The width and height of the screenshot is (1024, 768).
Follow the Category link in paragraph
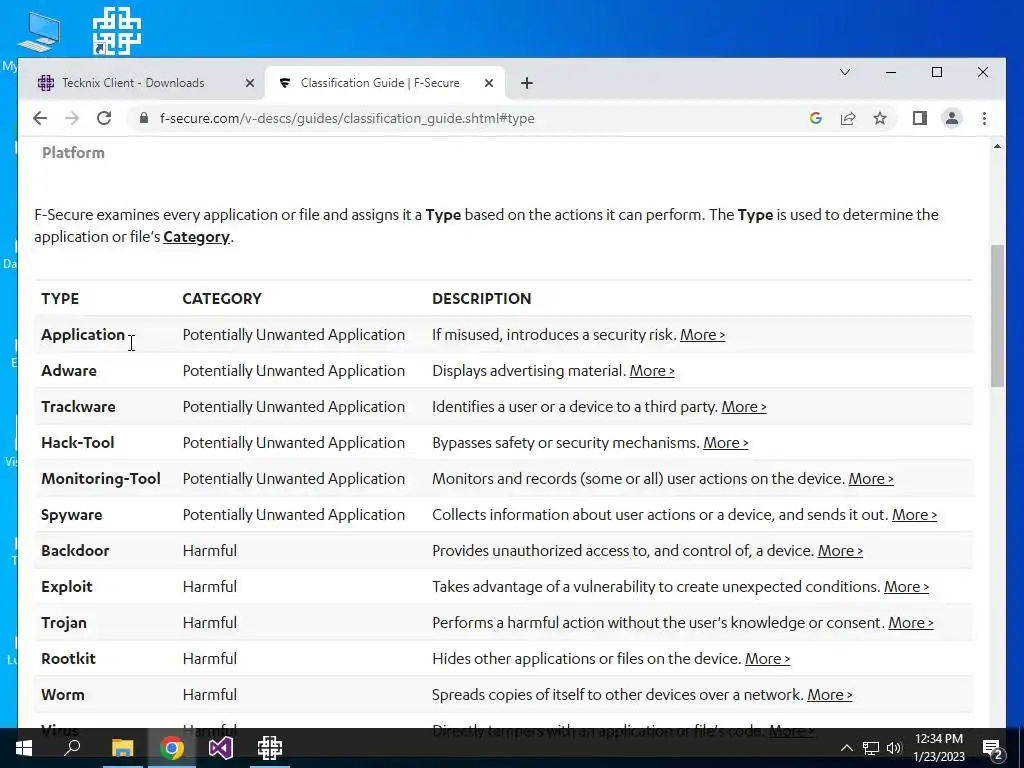[x=196, y=237]
